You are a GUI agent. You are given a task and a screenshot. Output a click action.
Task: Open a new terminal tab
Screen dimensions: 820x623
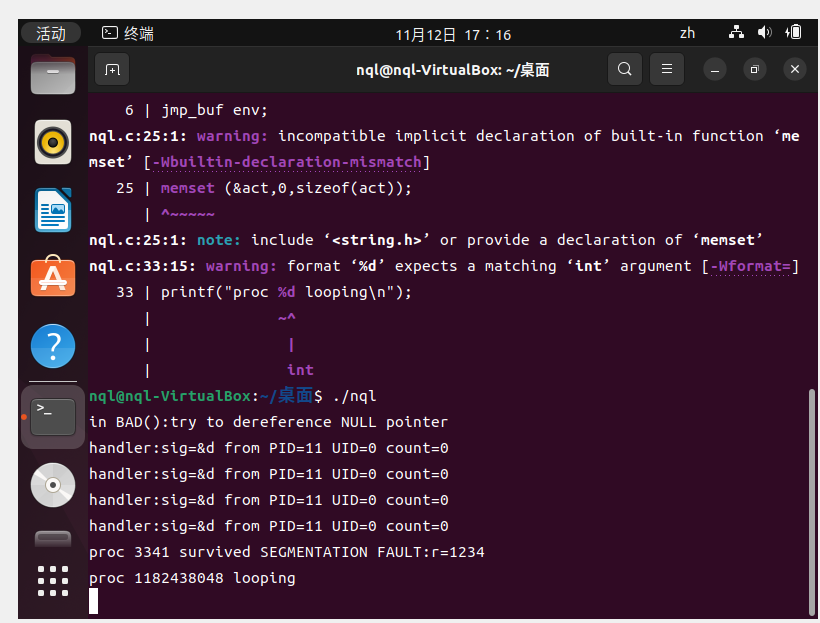pyautogui.click(x=112, y=70)
